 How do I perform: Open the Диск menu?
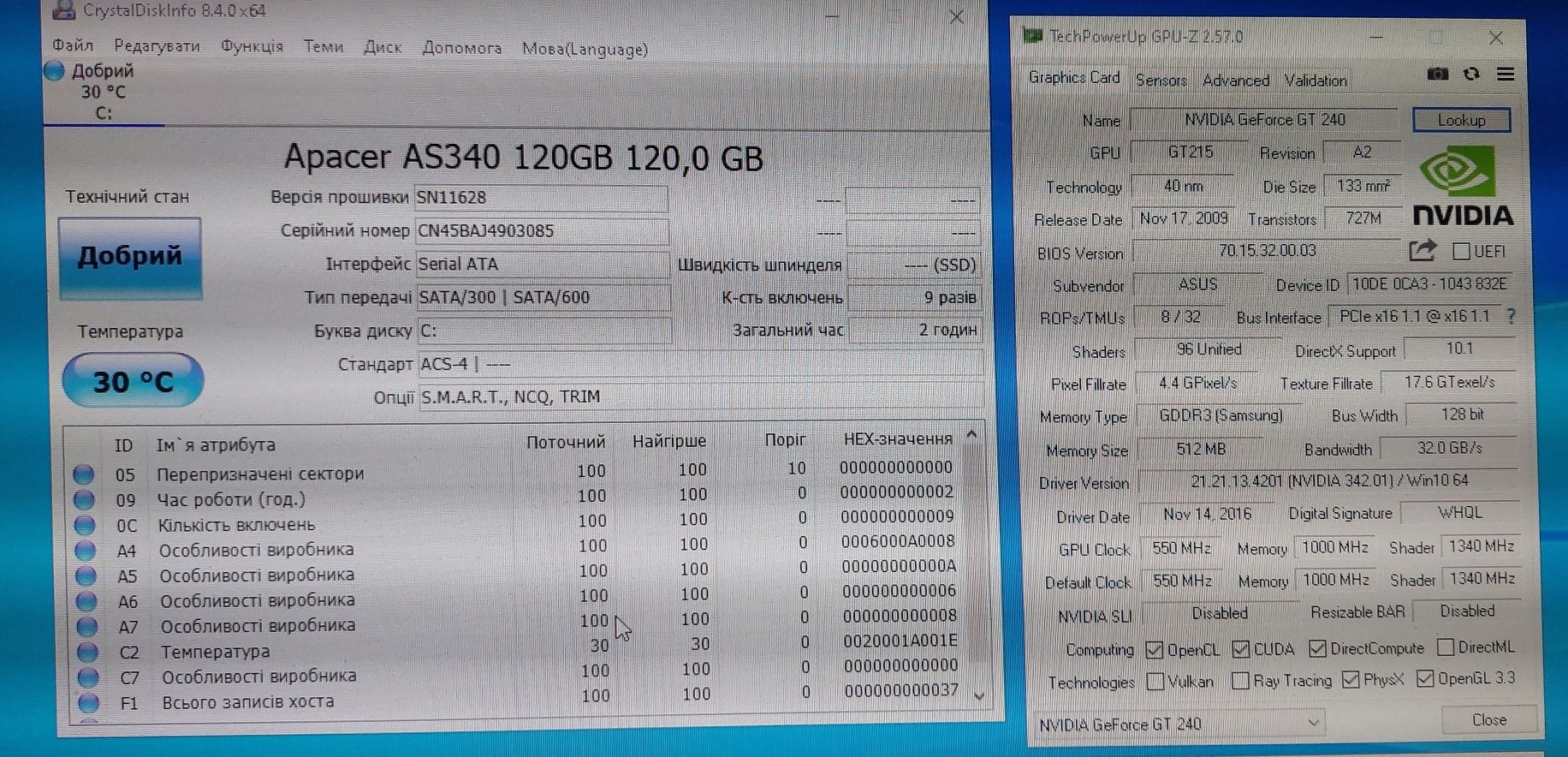(383, 47)
